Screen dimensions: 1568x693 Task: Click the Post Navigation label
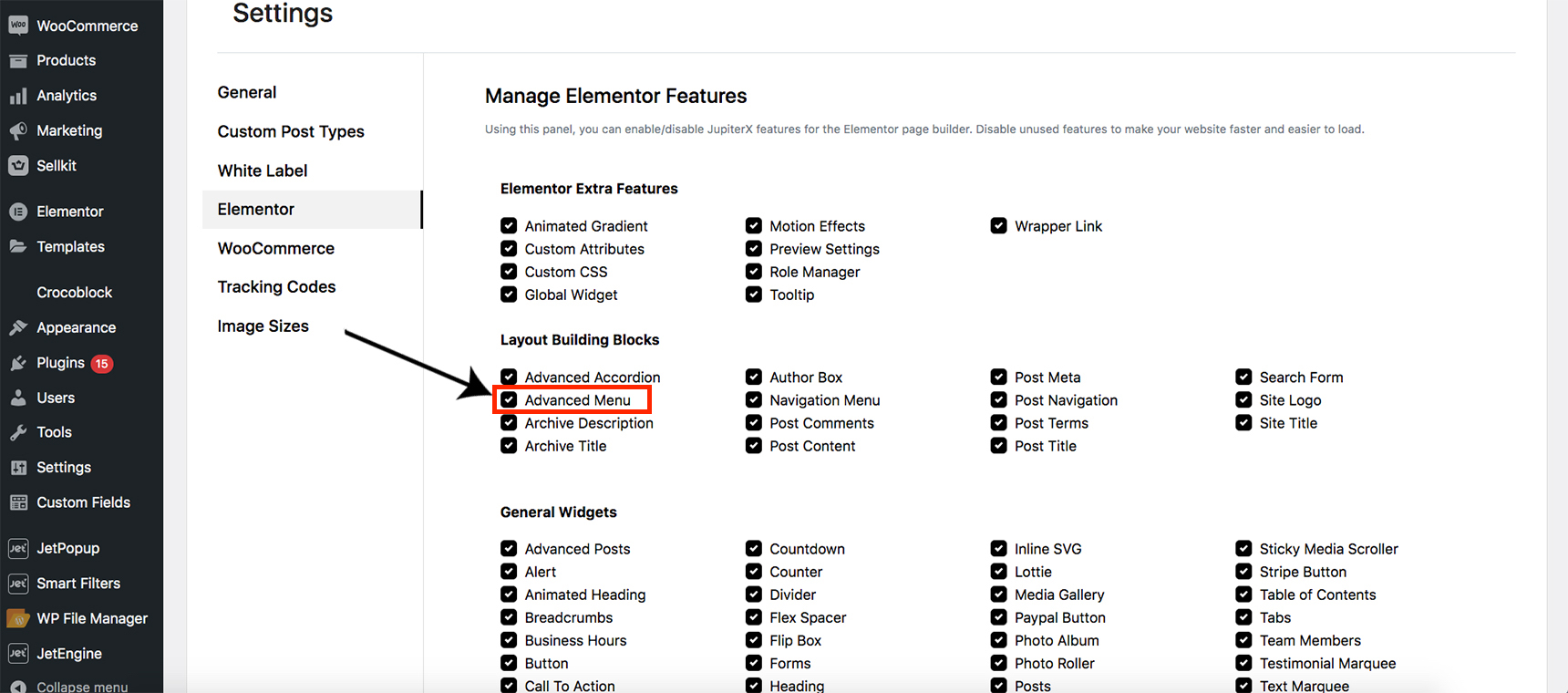(1066, 400)
